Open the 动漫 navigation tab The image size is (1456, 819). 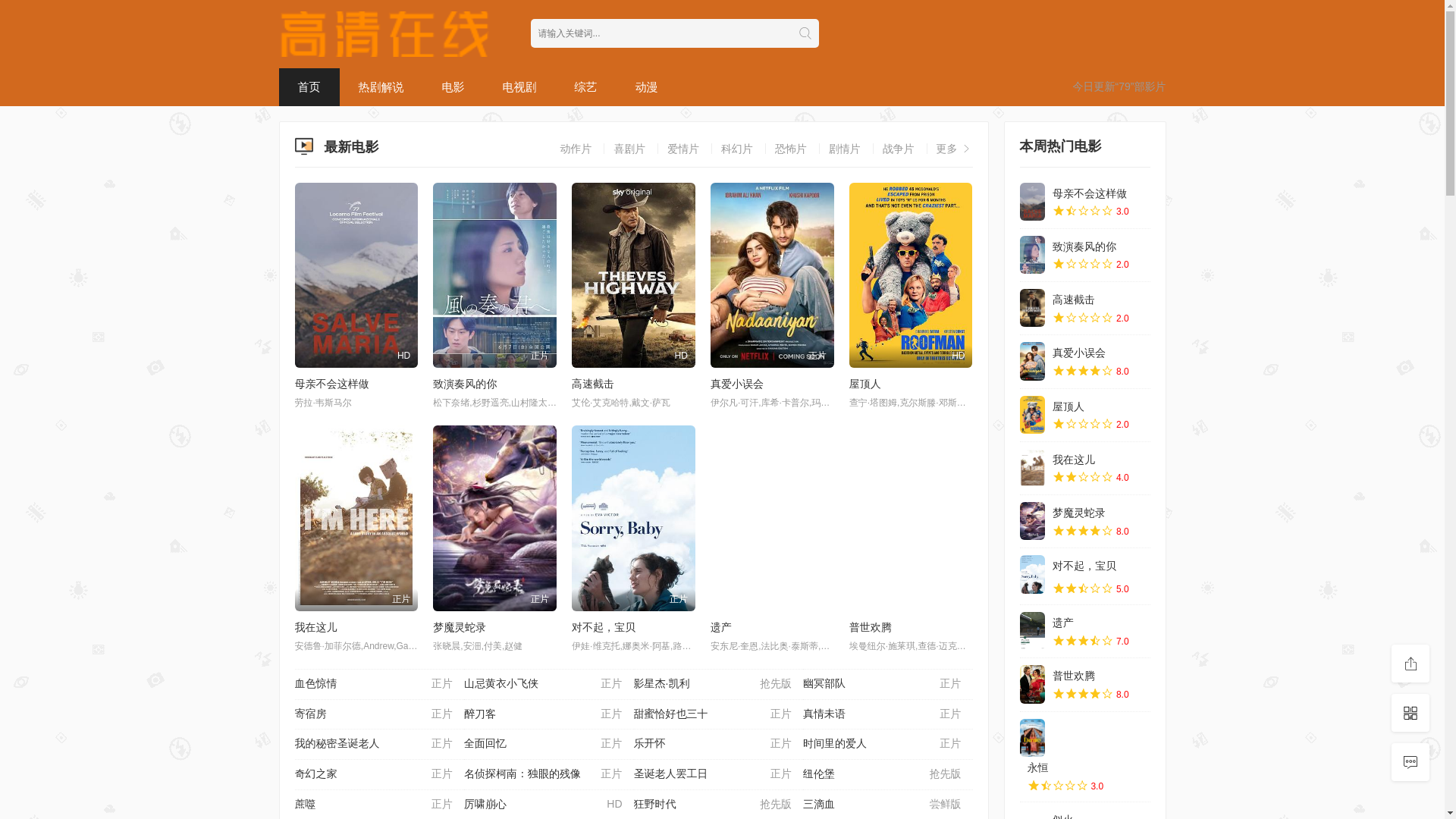click(646, 87)
